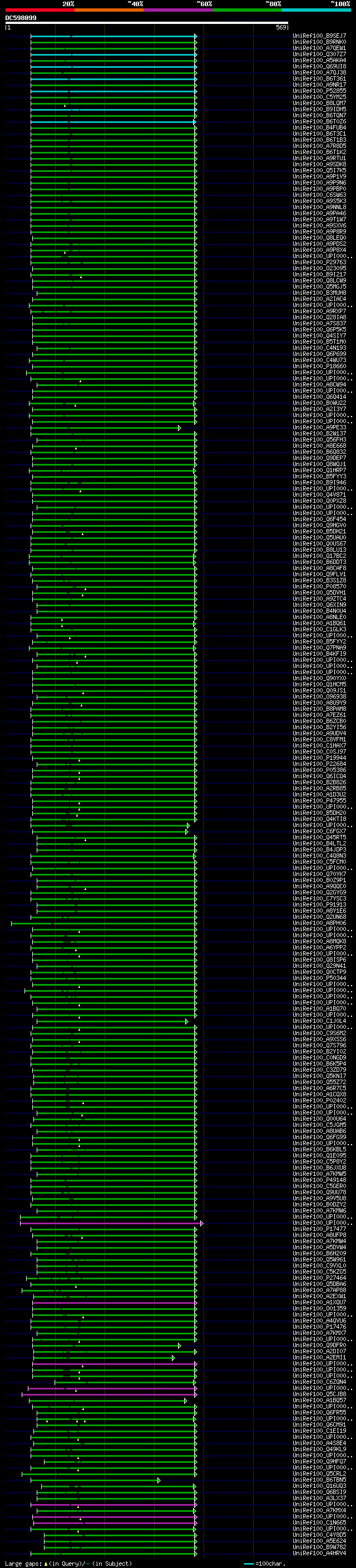Click the UniRef100_A9RTU1 entry
Image resolution: width=356 pixels, height=1568 pixels.
[319, 159]
